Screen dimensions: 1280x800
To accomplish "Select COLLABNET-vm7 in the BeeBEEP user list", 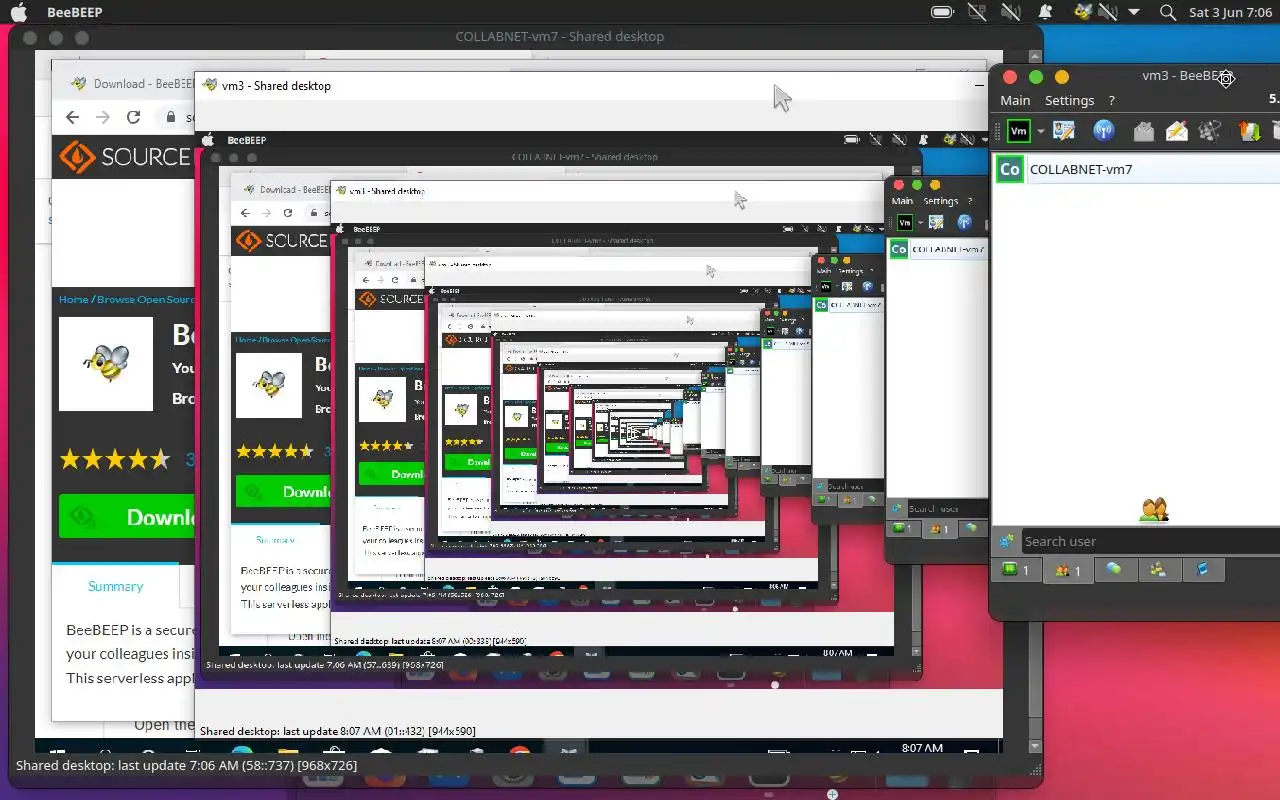I will (1137, 169).
